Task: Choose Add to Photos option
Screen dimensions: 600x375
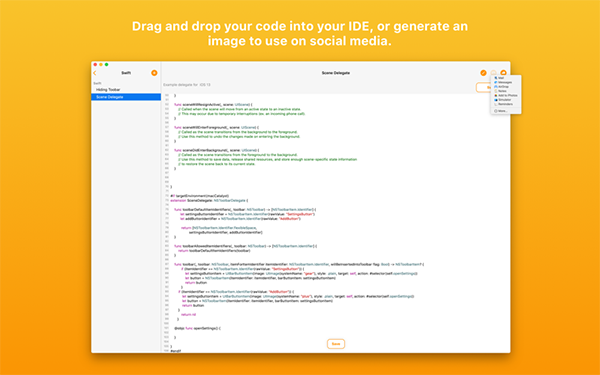Action: (x=505, y=95)
